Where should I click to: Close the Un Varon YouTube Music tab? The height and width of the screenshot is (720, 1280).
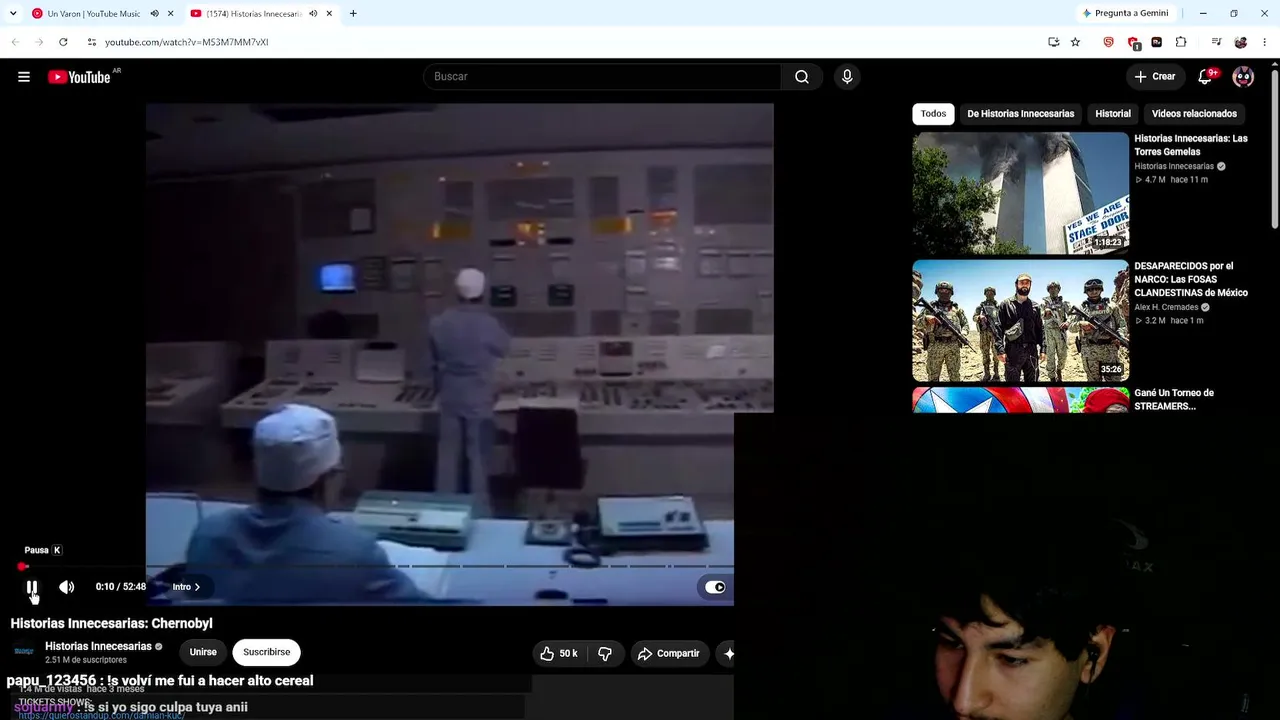pos(170,14)
